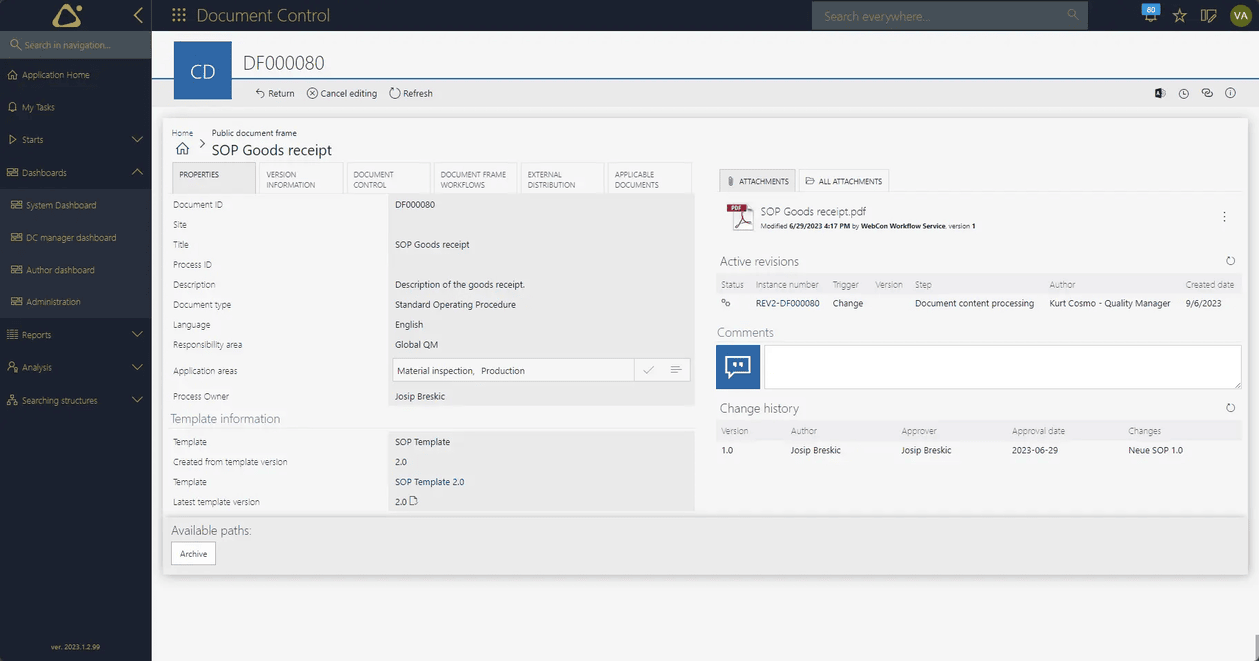Open the history clock icon
The image size is (1259, 661).
1183,93
